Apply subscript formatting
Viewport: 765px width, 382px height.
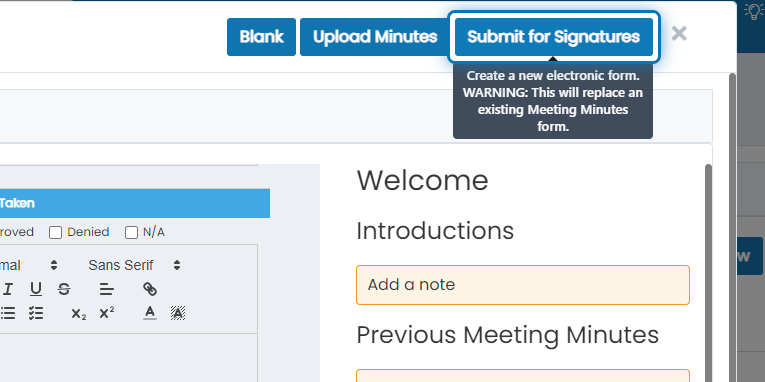pos(79,313)
